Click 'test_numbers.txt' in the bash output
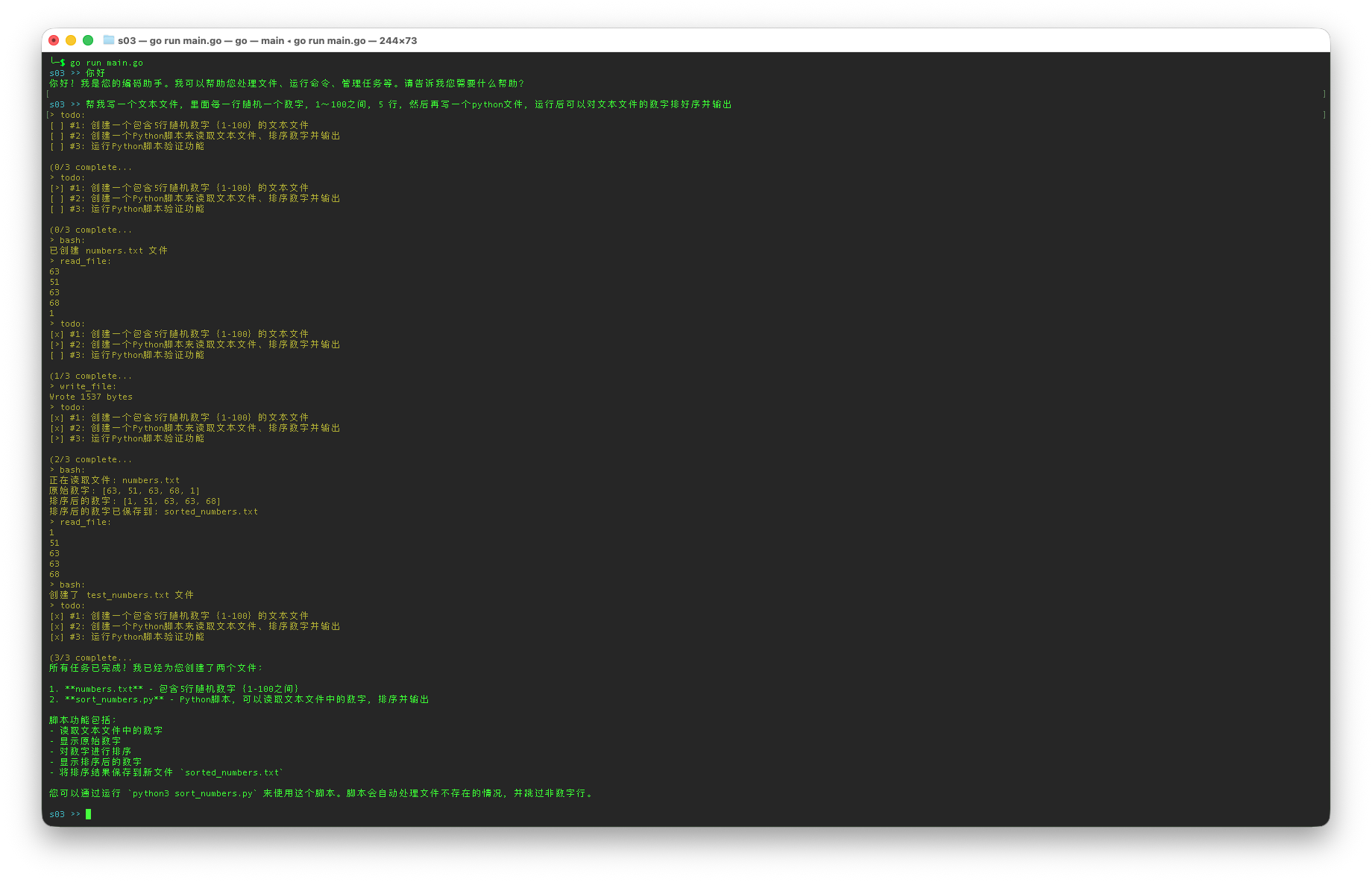1372x882 pixels. (x=128, y=595)
